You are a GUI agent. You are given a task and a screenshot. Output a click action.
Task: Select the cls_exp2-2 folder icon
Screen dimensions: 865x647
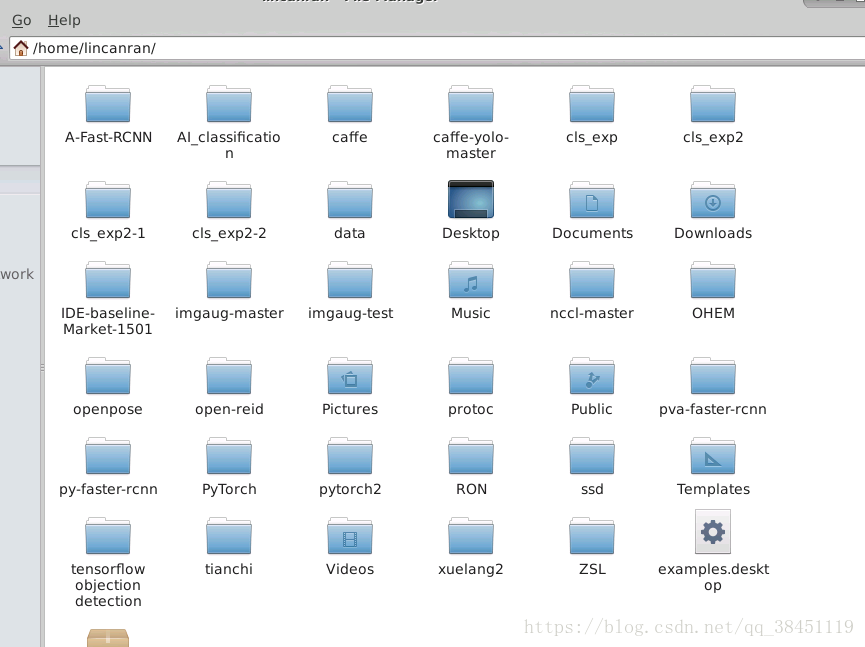click(x=229, y=200)
